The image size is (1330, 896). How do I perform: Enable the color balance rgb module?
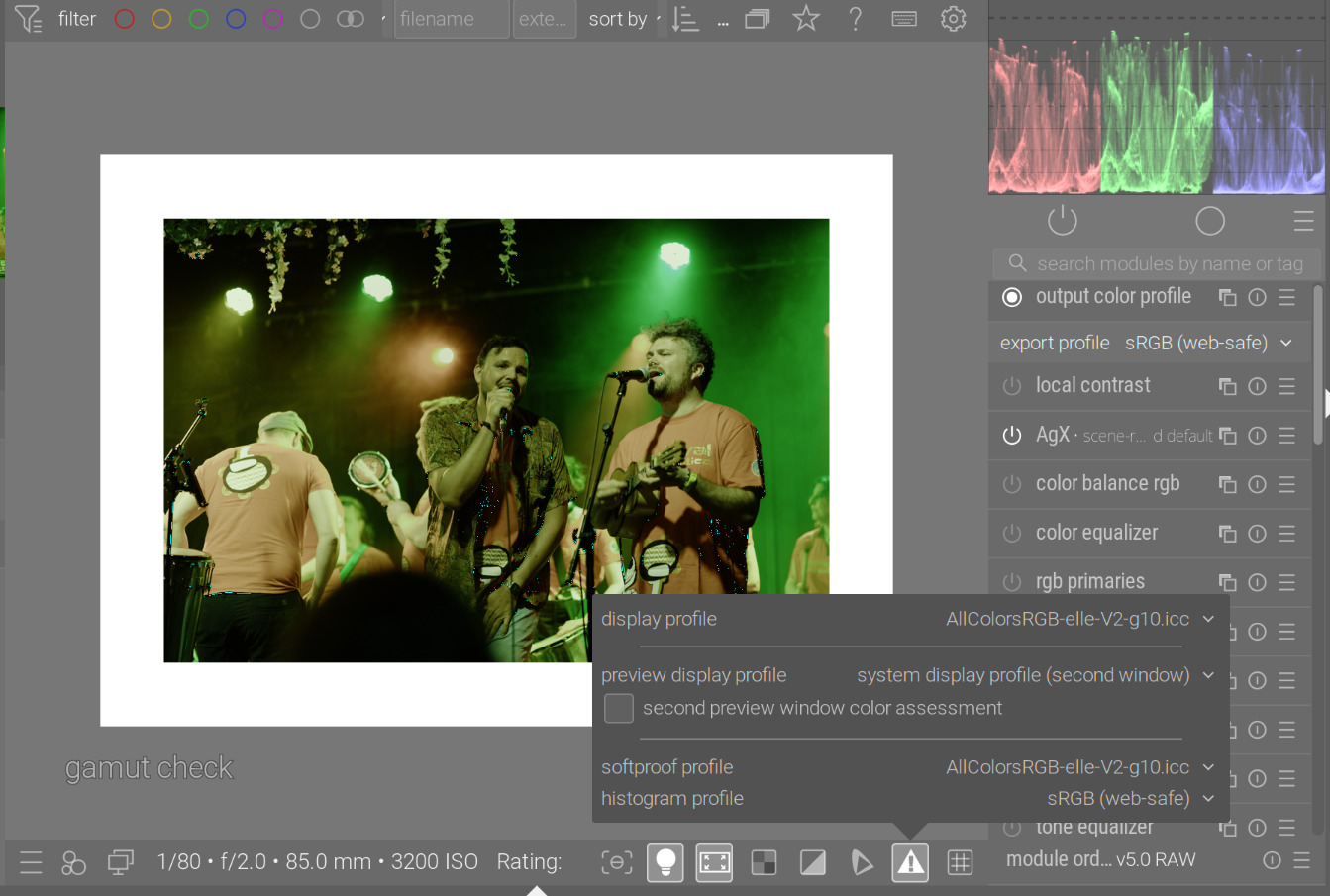coord(1011,484)
